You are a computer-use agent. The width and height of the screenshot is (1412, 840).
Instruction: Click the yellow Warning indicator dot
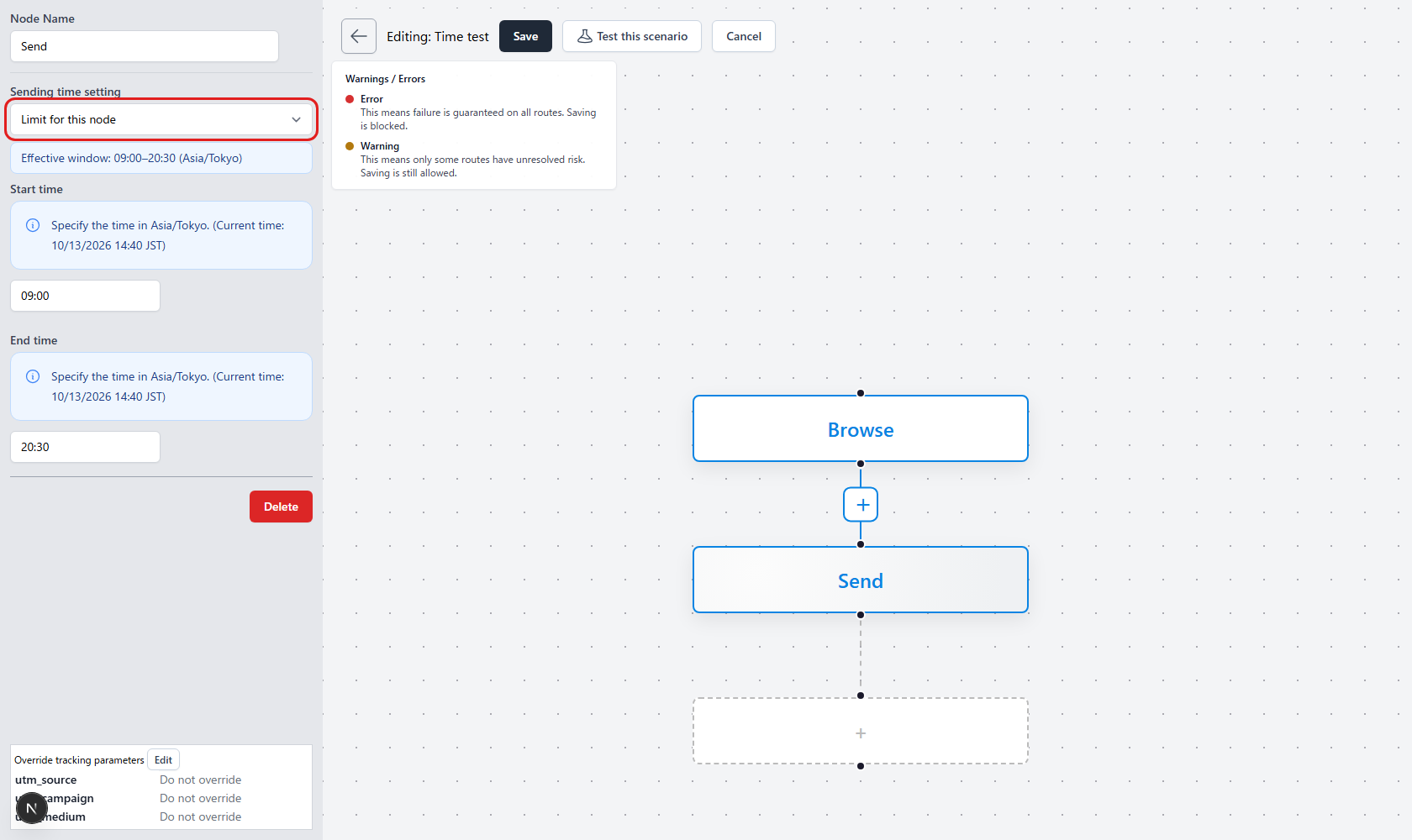pyautogui.click(x=350, y=146)
